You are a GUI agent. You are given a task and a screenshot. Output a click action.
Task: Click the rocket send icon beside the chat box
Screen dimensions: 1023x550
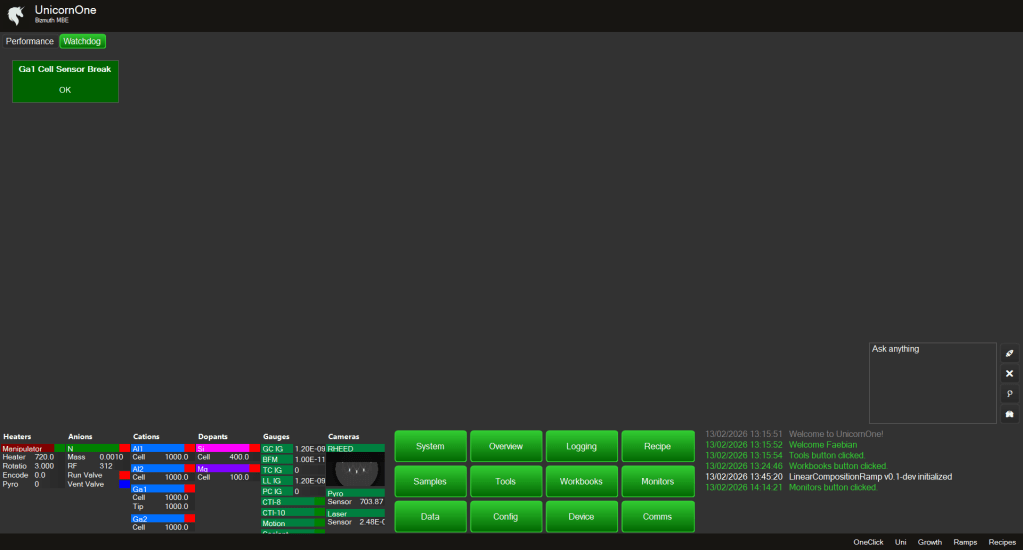(x=1009, y=353)
